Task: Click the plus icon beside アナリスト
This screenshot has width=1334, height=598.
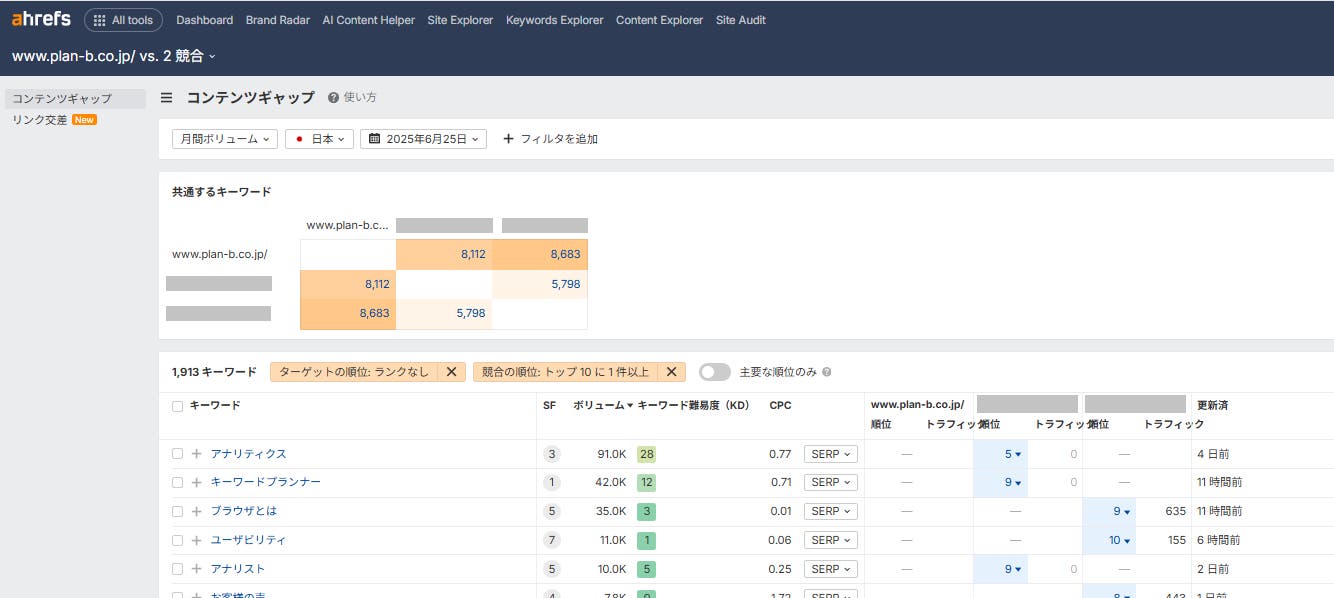Action: point(196,569)
